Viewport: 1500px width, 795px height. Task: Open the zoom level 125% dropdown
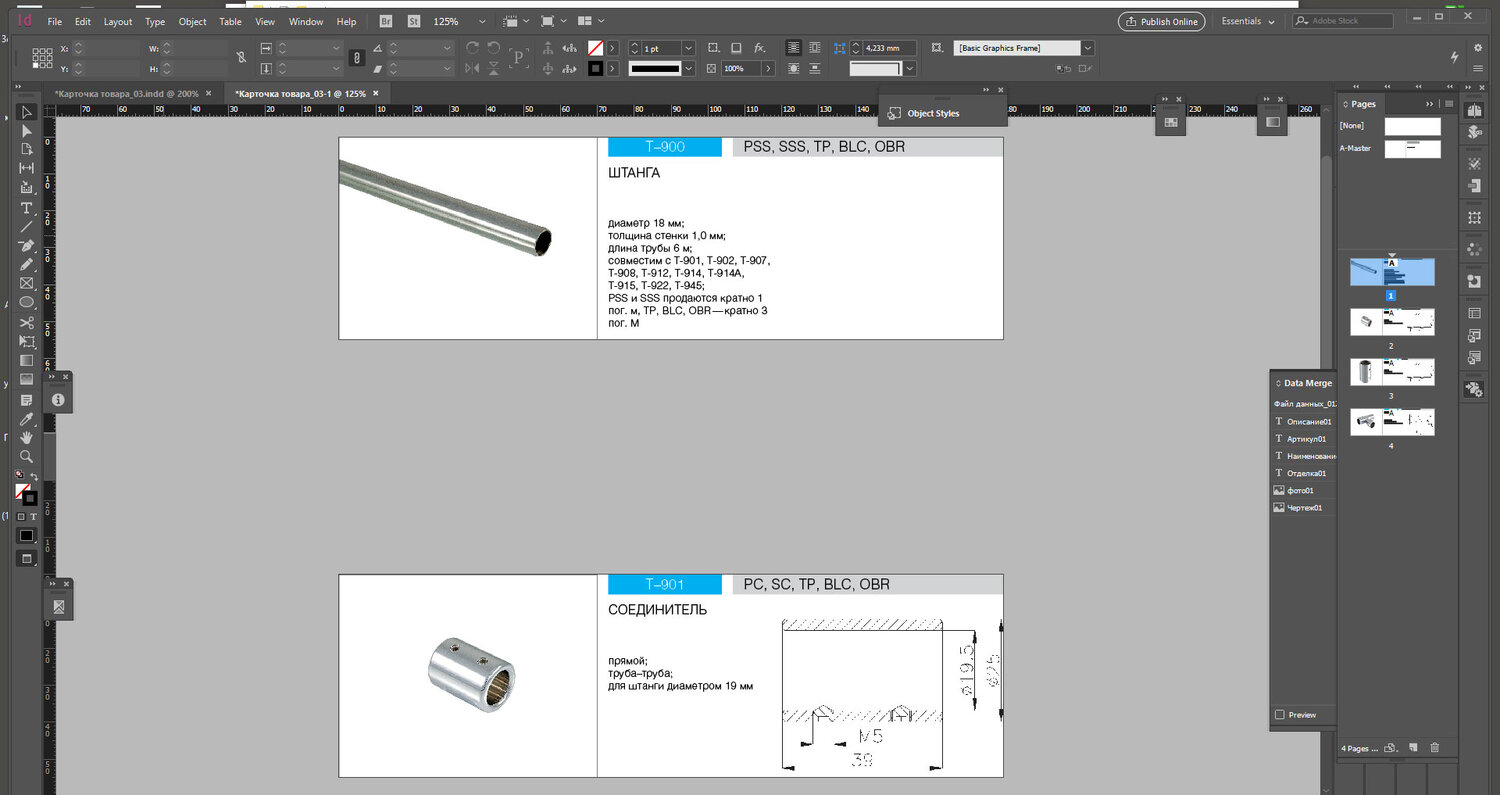pos(482,21)
